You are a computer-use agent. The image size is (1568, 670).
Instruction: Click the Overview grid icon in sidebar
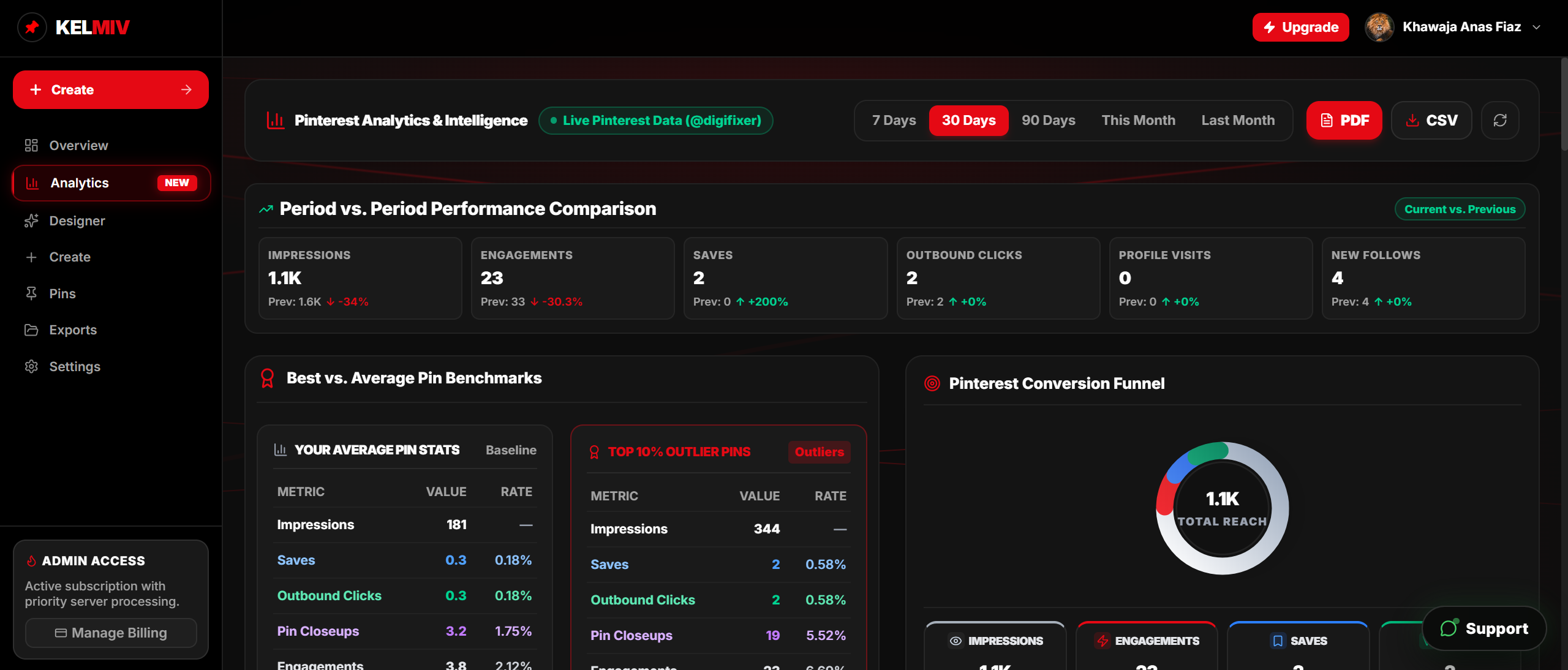pyautogui.click(x=31, y=145)
